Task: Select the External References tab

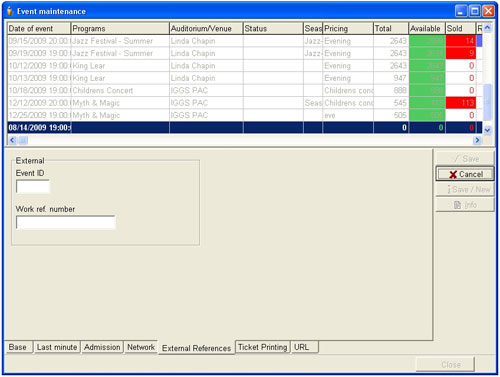Action: [x=196, y=348]
